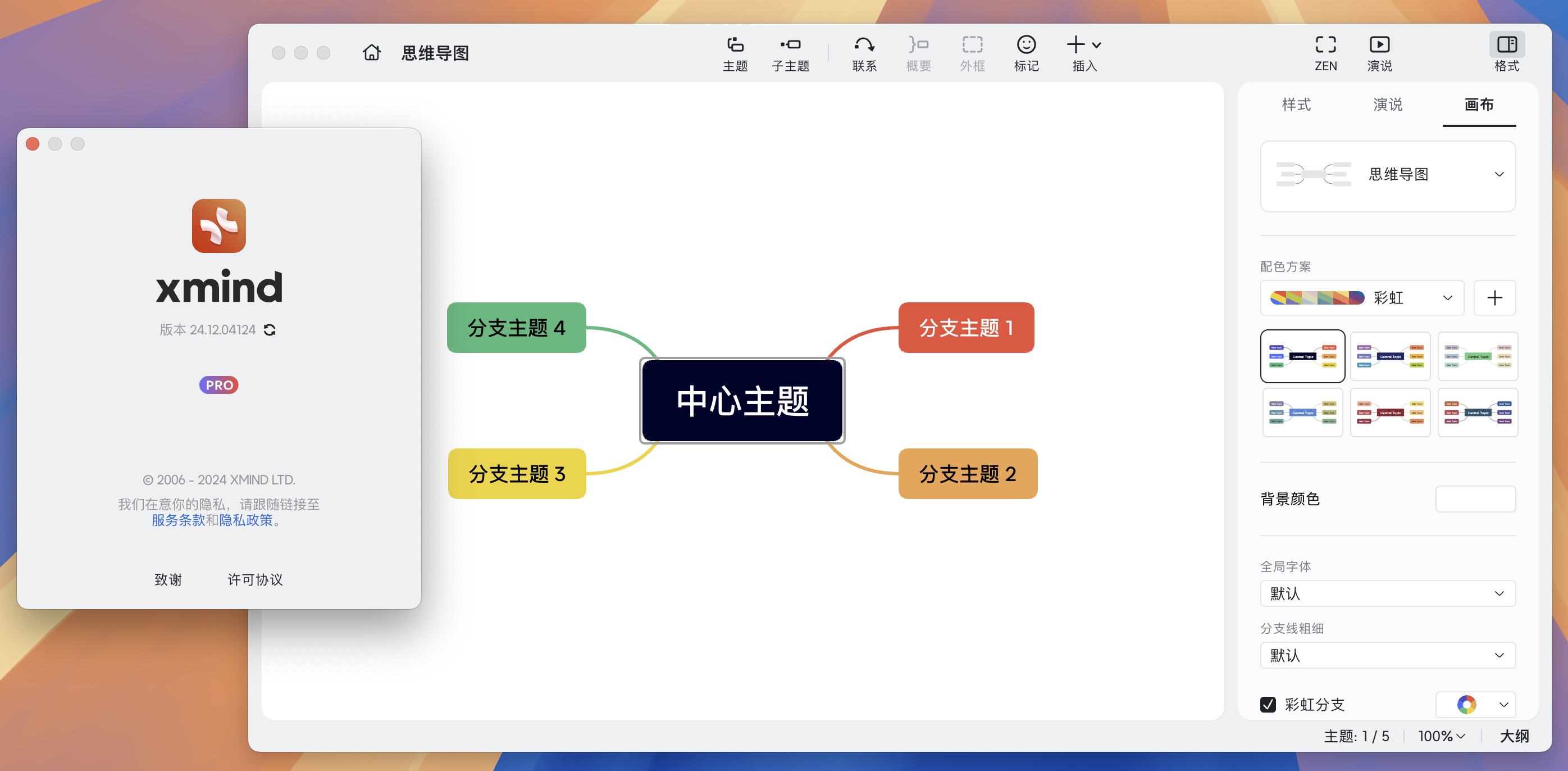Start 演说 pitch mode from toolbar

[x=1379, y=53]
